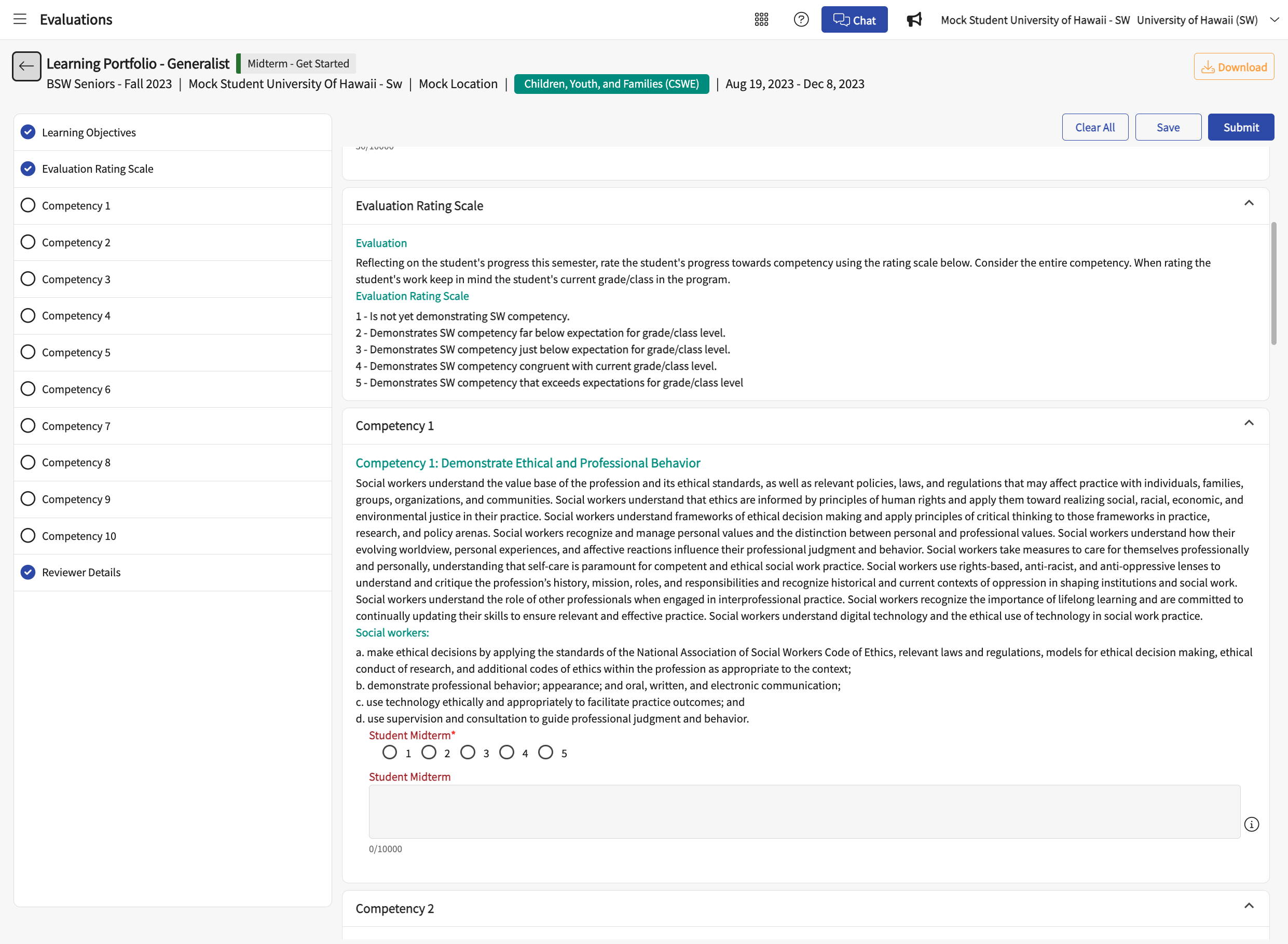Click the checkmark icon next to Evaluation Rating Scale
The width and height of the screenshot is (1288, 944).
click(x=28, y=169)
